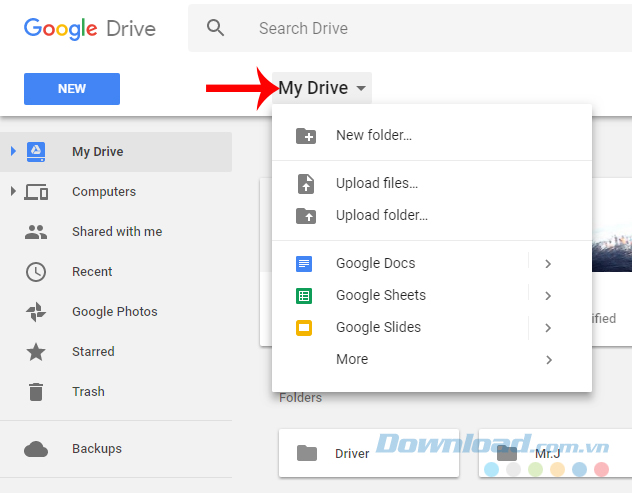This screenshot has width=632, height=493.
Task: Click the Starred star icon
Action: (36, 352)
